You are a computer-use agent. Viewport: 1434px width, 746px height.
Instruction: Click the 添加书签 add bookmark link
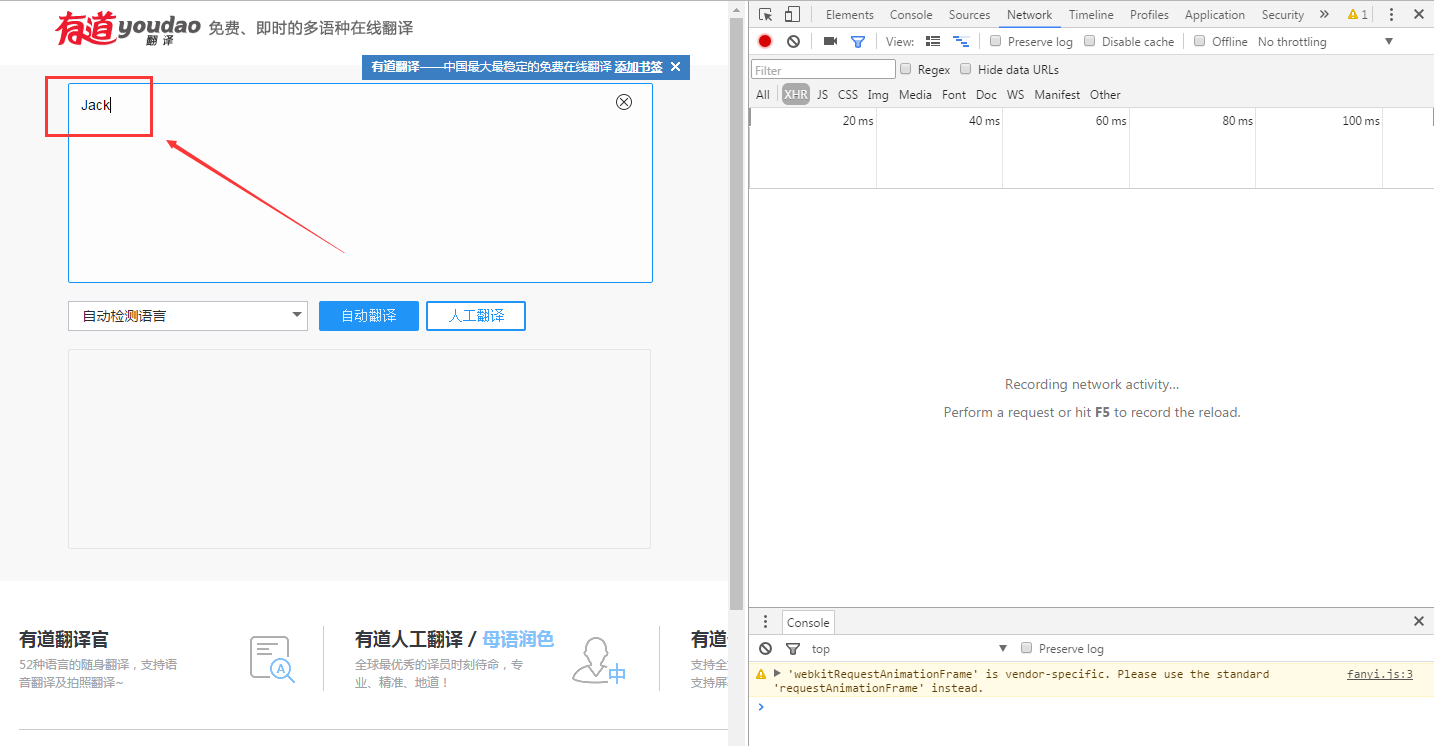pos(638,67)
